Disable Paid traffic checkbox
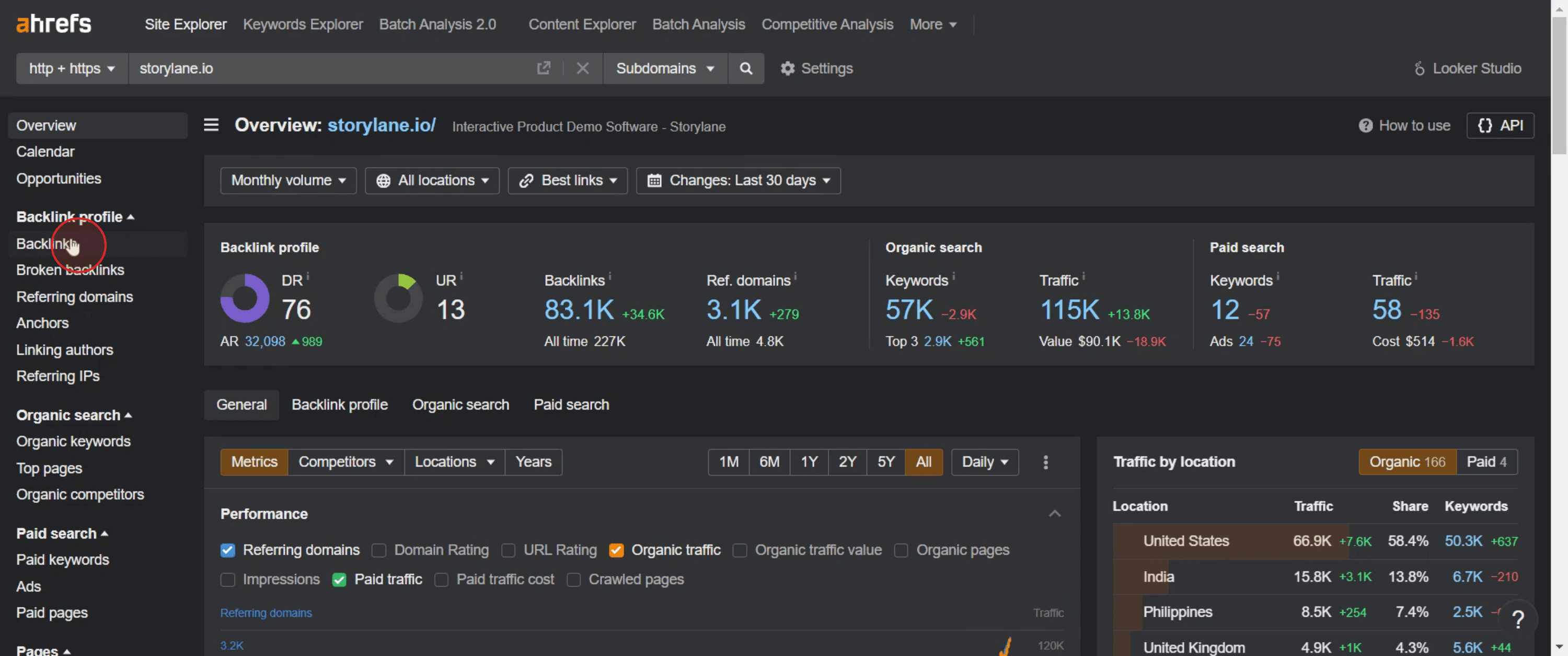1568x656 pixels. click(339, 579)
